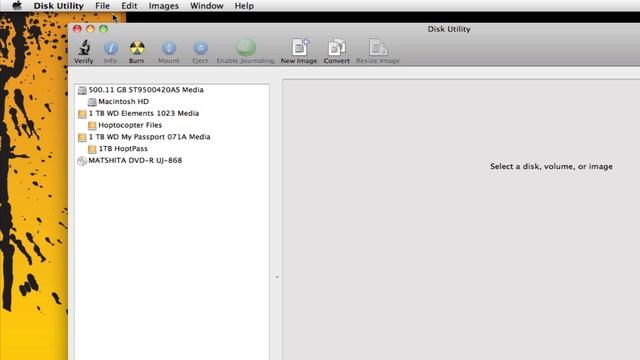Image resolution: width=640 pixels, height=360 pixels.
Task: Select the hard disk icon beside 500.11 GB ST9500420AS Media
Action: coord(82,90)
